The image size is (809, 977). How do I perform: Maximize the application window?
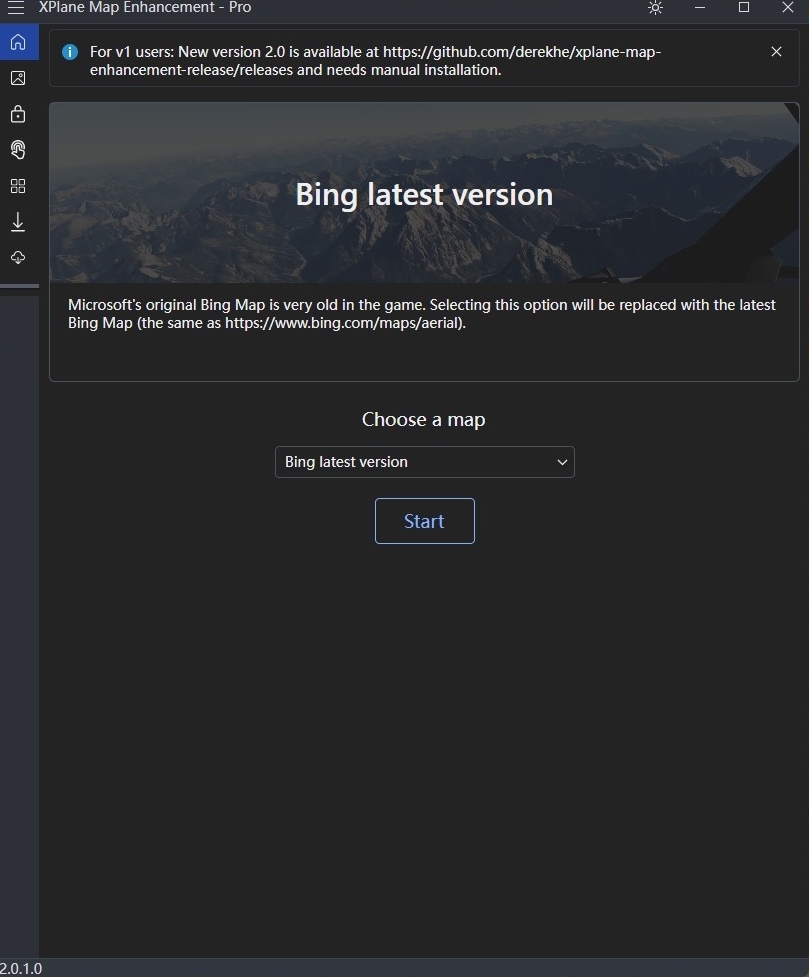[x=744, y=7]
